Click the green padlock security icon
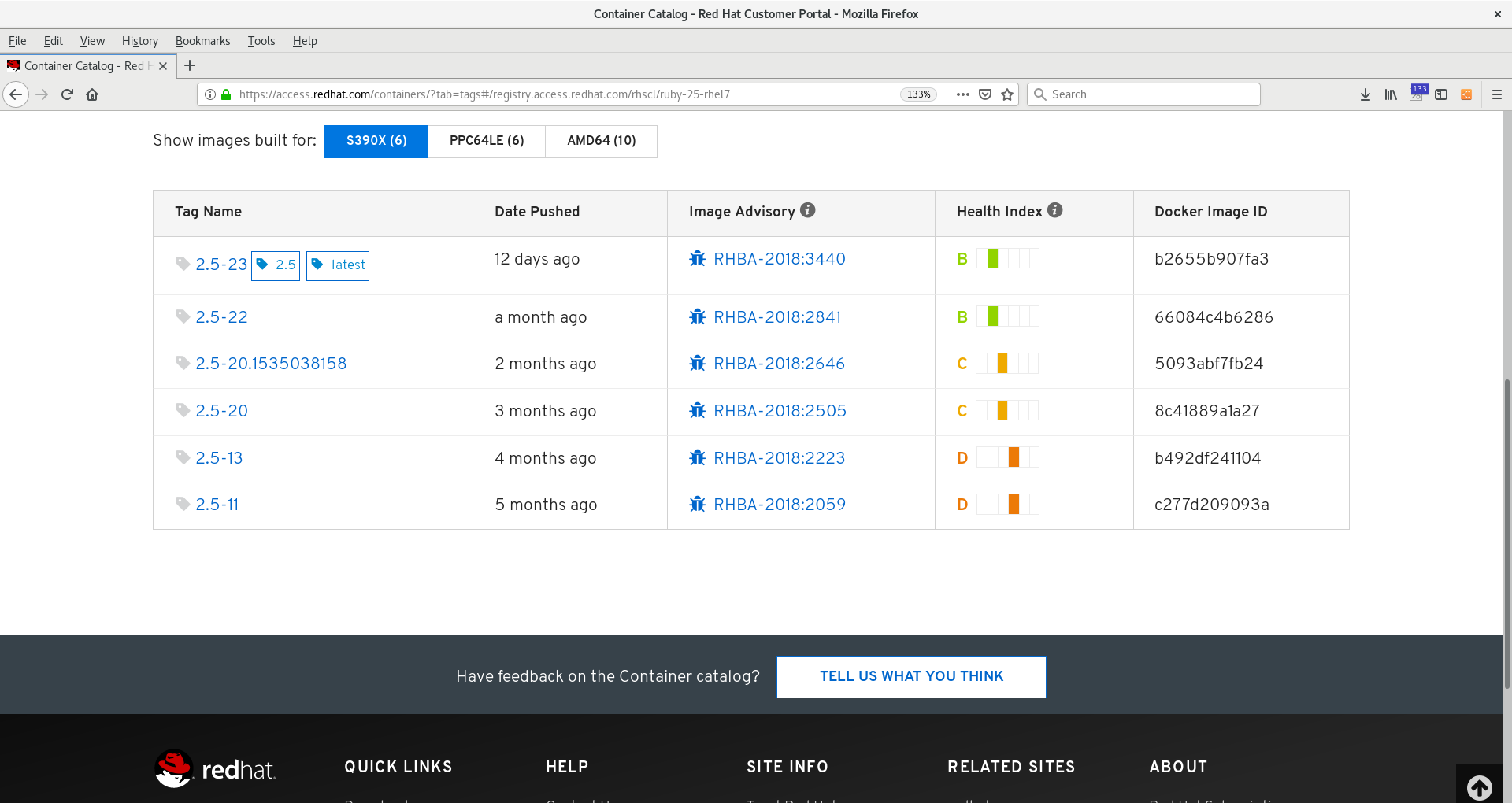The width and height of the screenshot is (1512, 803). pos(226,94)
